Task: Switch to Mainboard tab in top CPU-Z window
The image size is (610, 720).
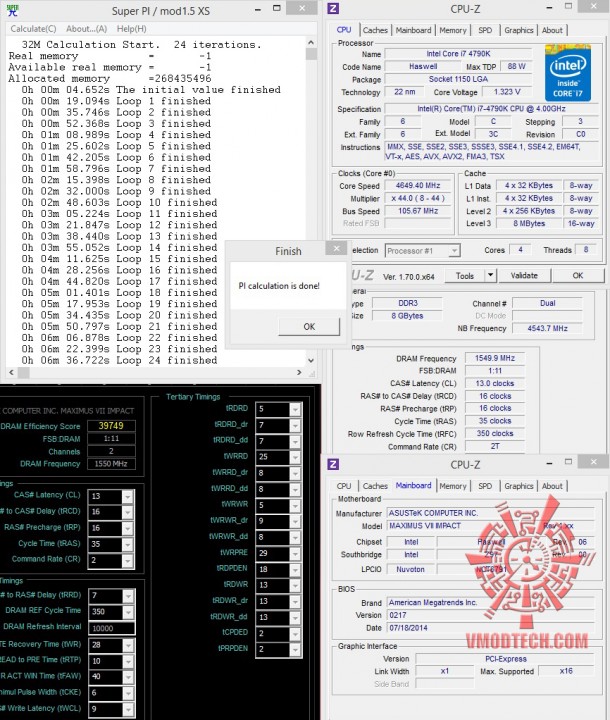Action: [413, 30]
